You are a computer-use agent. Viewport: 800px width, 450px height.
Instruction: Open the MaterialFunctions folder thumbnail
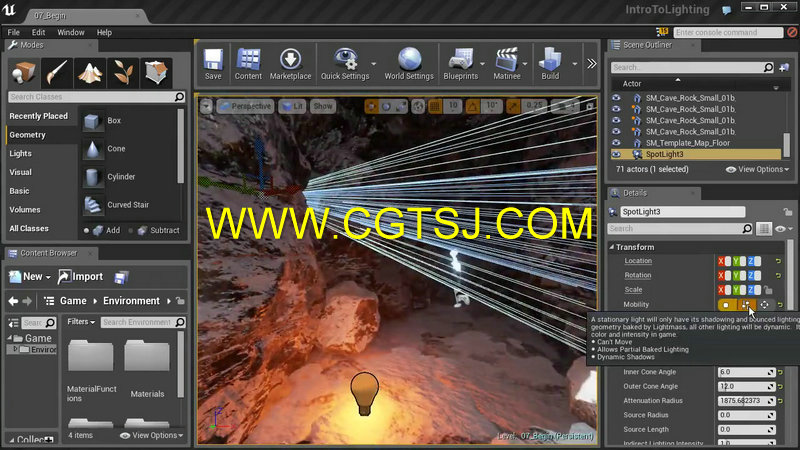click(x=91, y=356)
